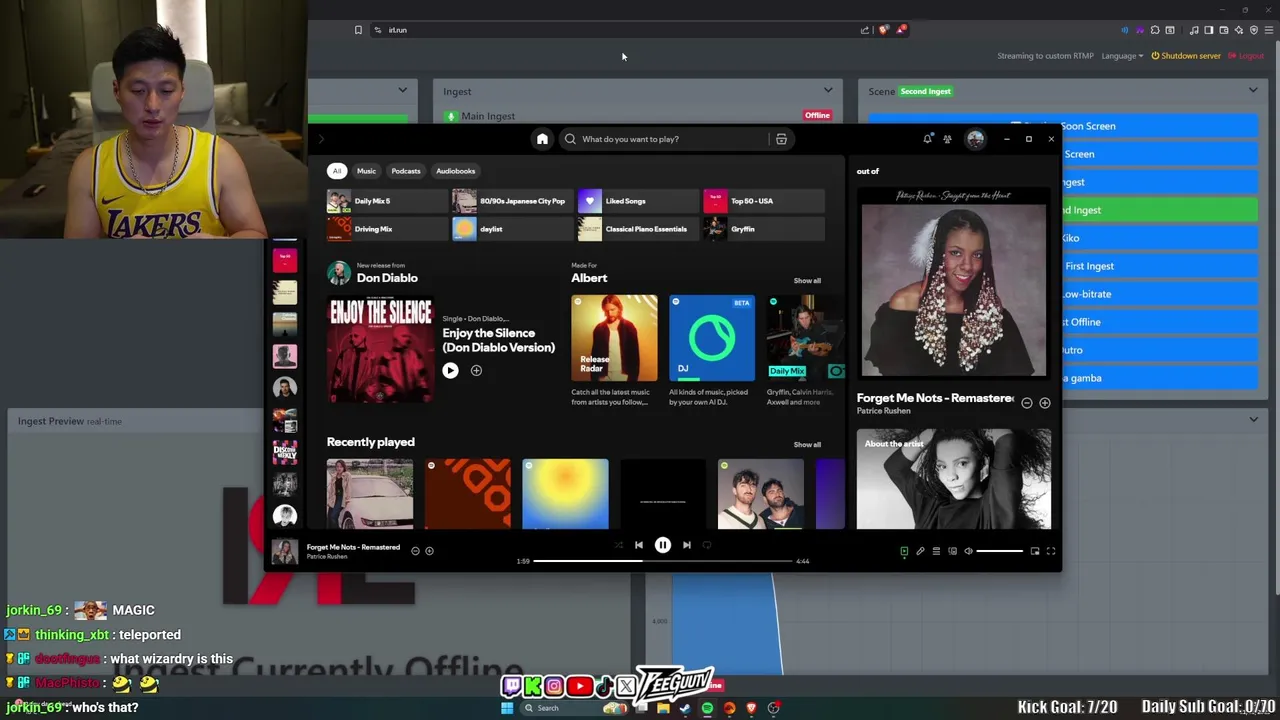Click Show all for Made For Albert
This screenshot has height=720, width=1280.
tap(807, 281)
